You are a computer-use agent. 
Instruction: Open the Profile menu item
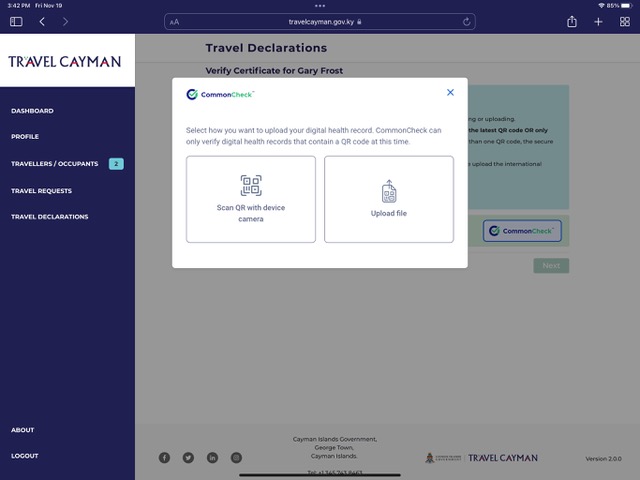pos(25,137)
